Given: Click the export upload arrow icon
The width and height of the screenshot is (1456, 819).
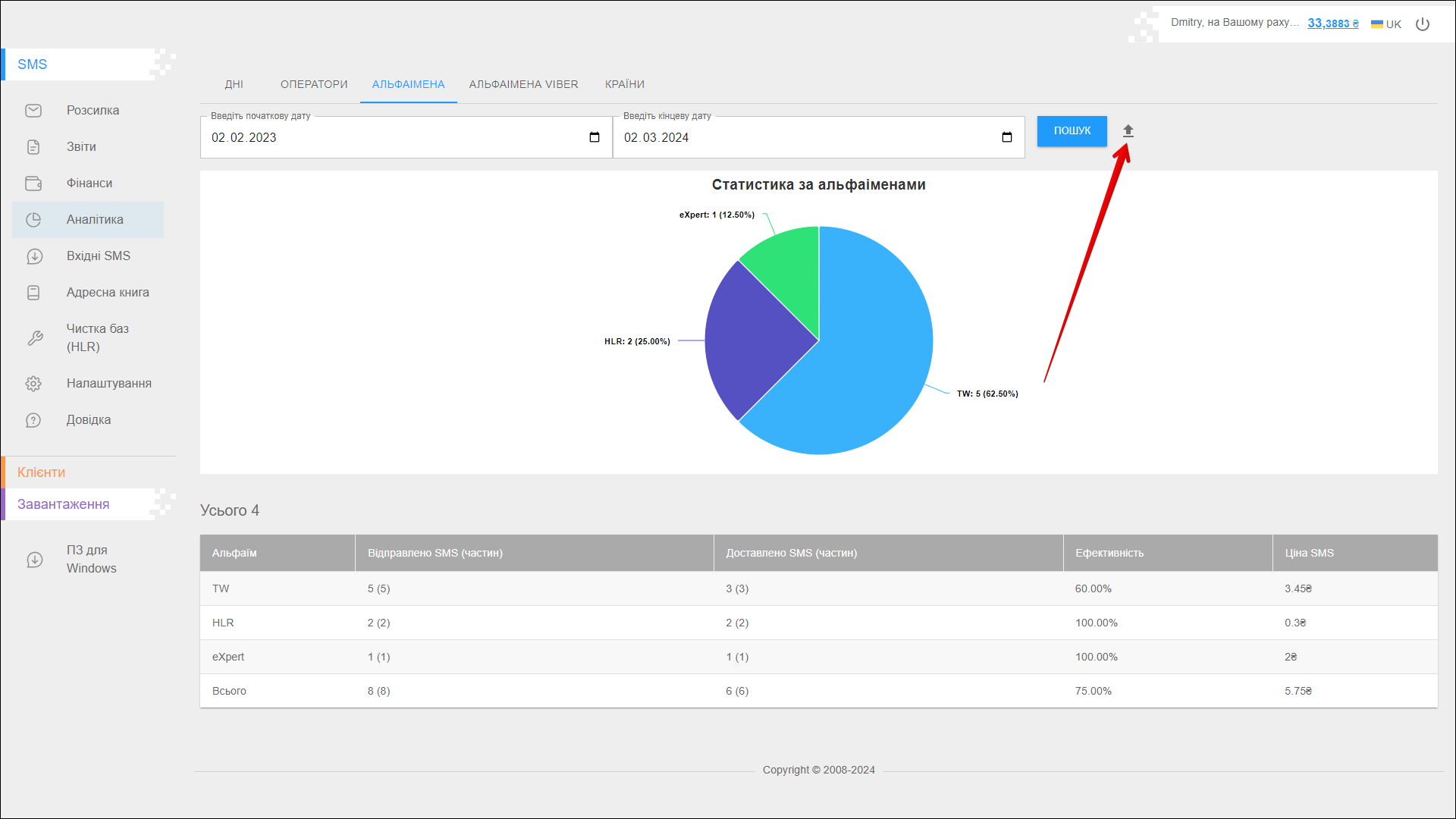Looking at the screenshot, I should coord(1128,131).
